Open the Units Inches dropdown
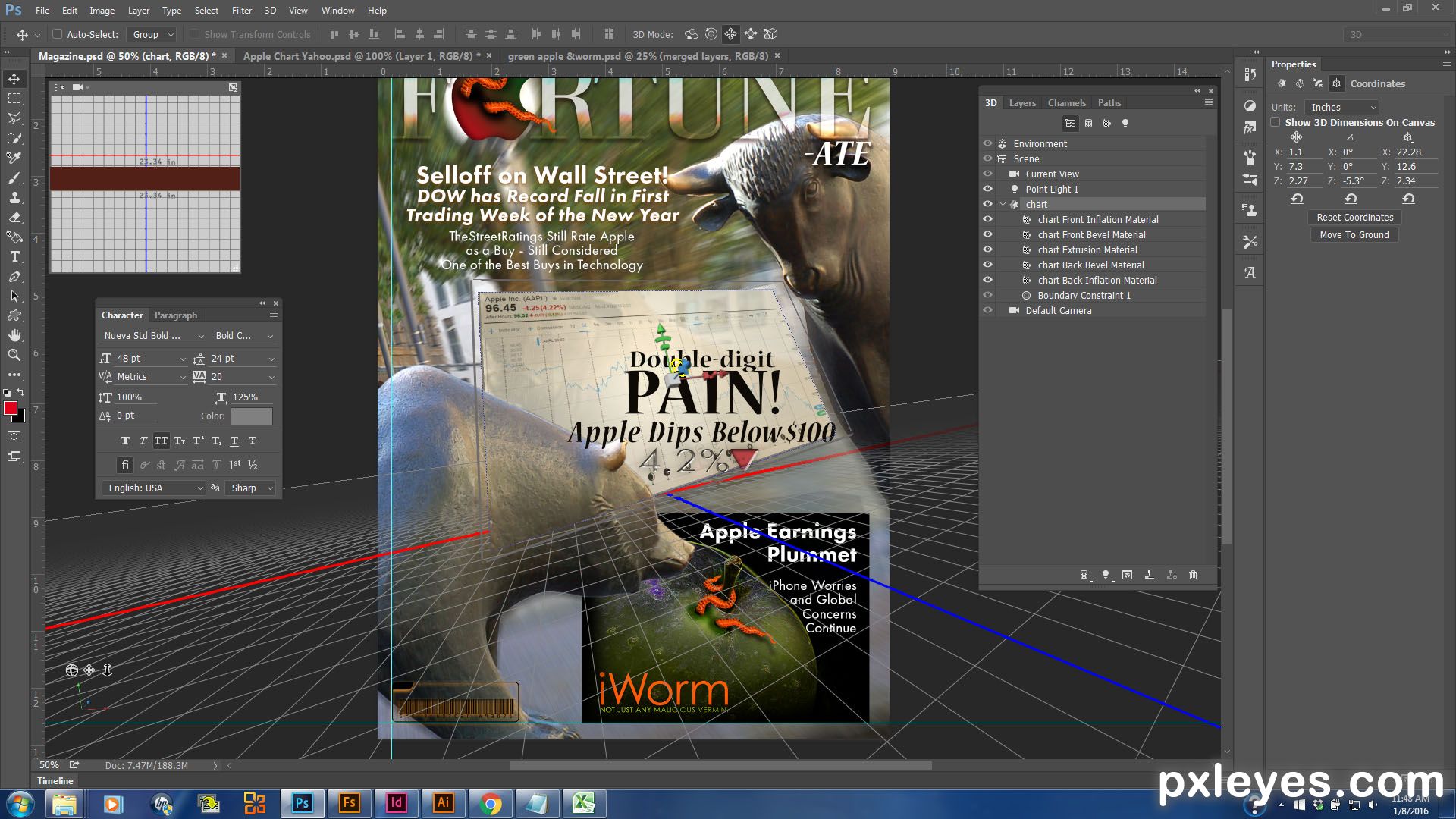 pyautogui.click(x=1341, y=107)
